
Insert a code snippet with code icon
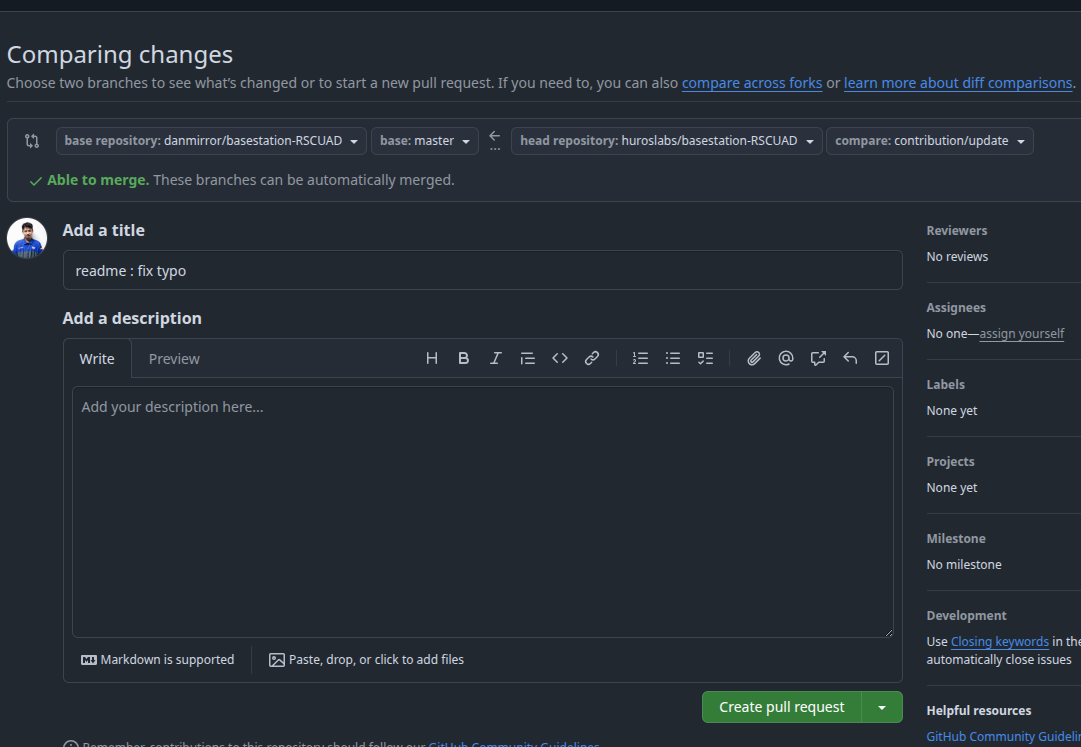560,358
